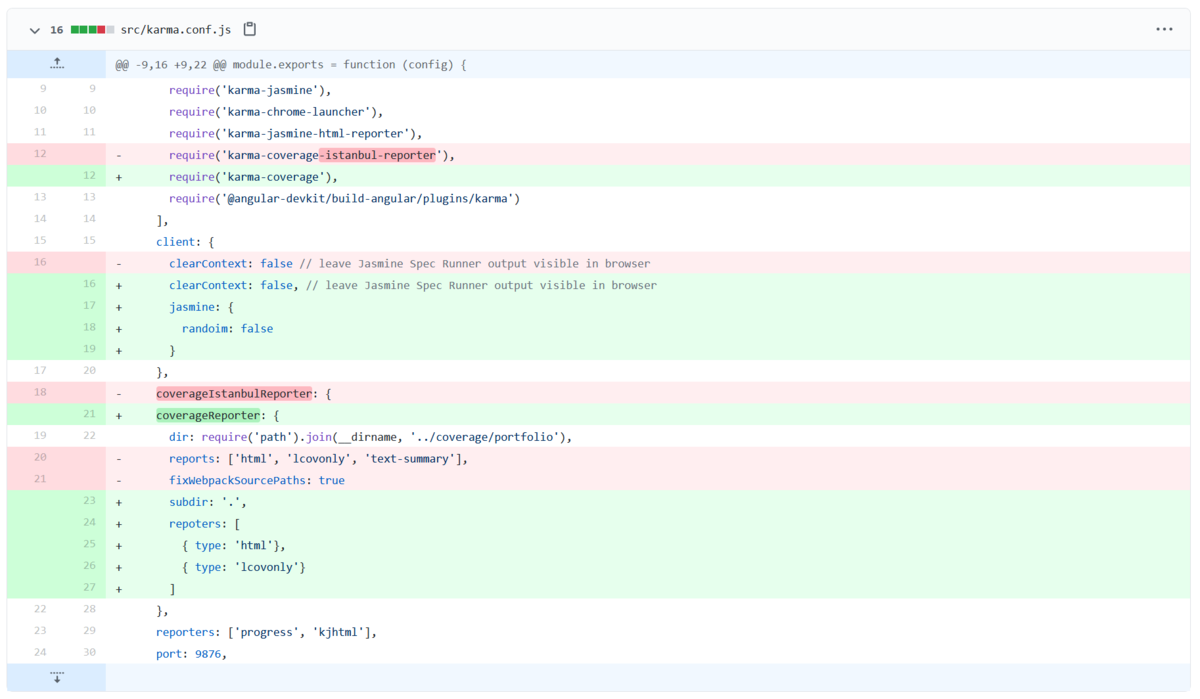Click new line number 17 in the gutter
The image size is (1200, 699).
(89, 306)
